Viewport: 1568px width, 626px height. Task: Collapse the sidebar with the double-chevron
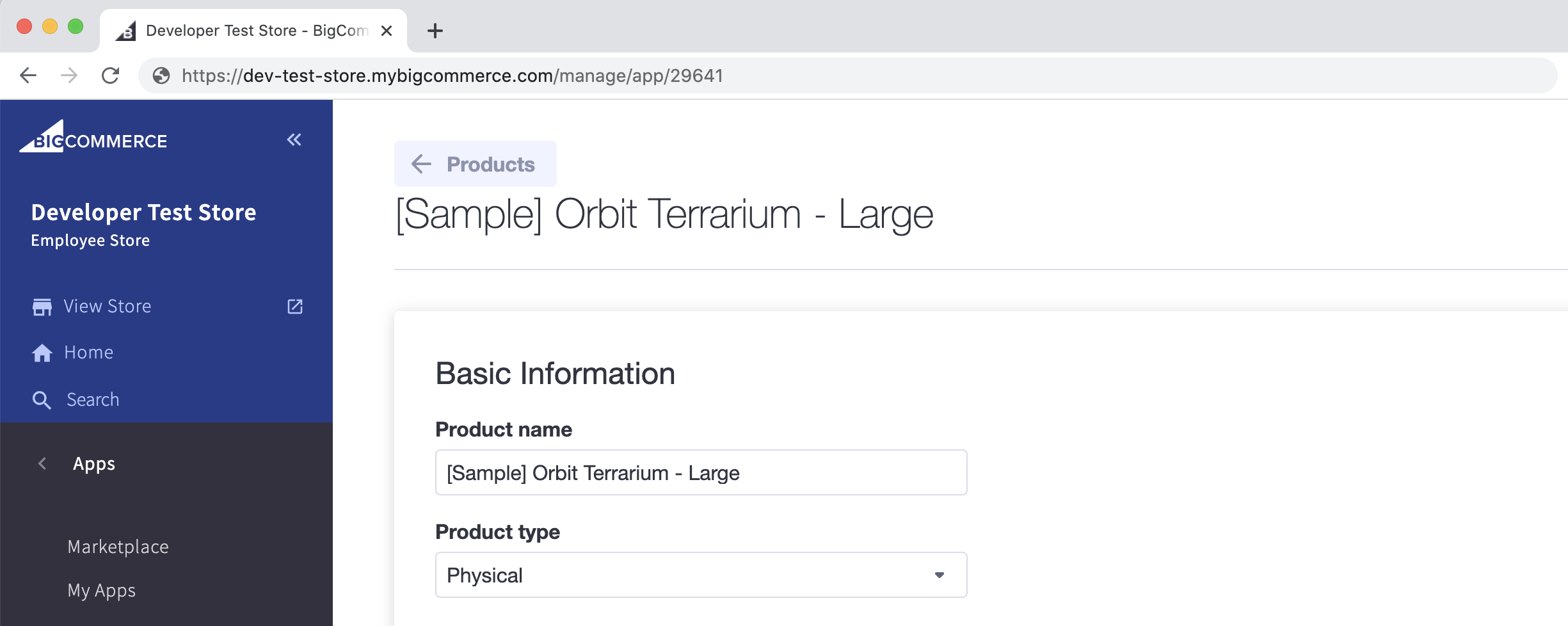(x=294, y=140)
